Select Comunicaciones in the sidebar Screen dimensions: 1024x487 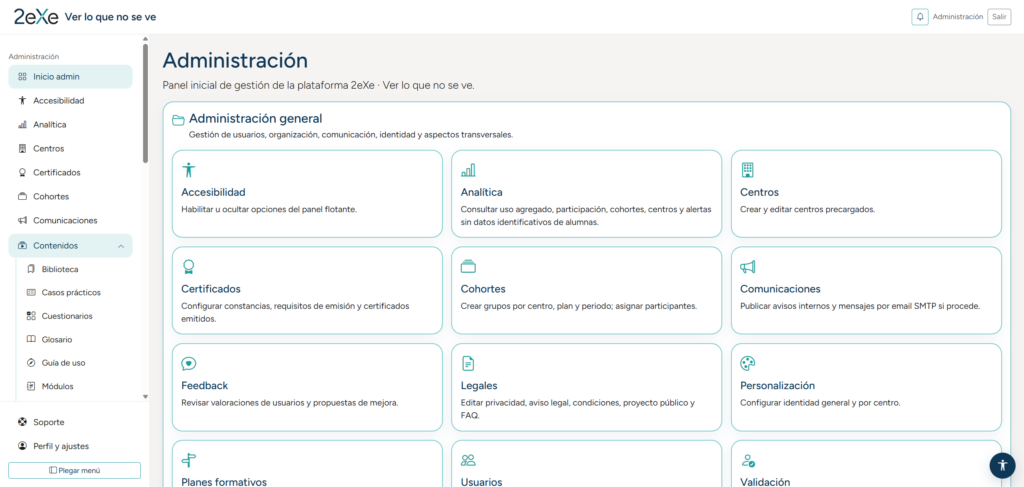pyautogui.click(x=71, y=221)
